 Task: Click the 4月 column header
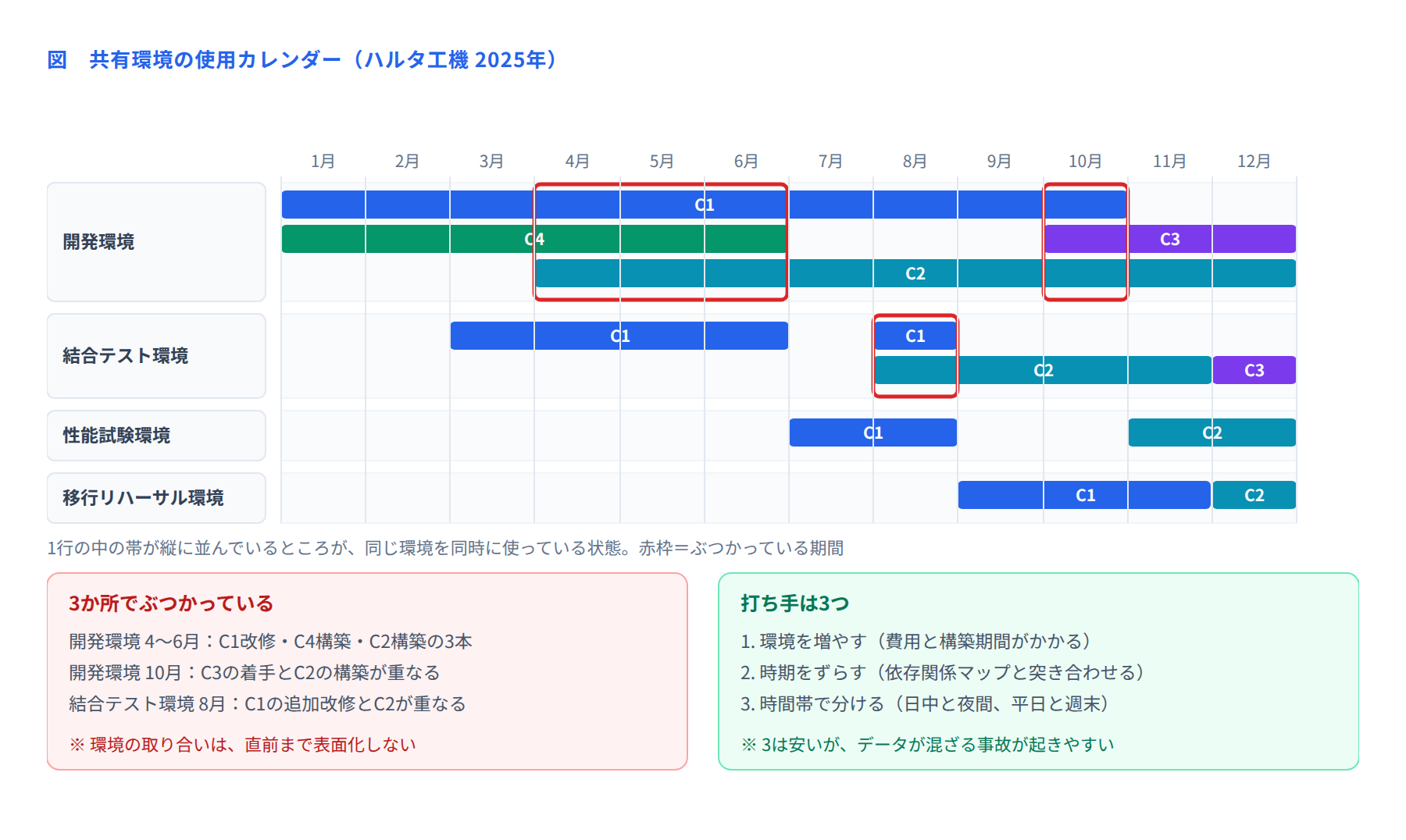(577, 162)
